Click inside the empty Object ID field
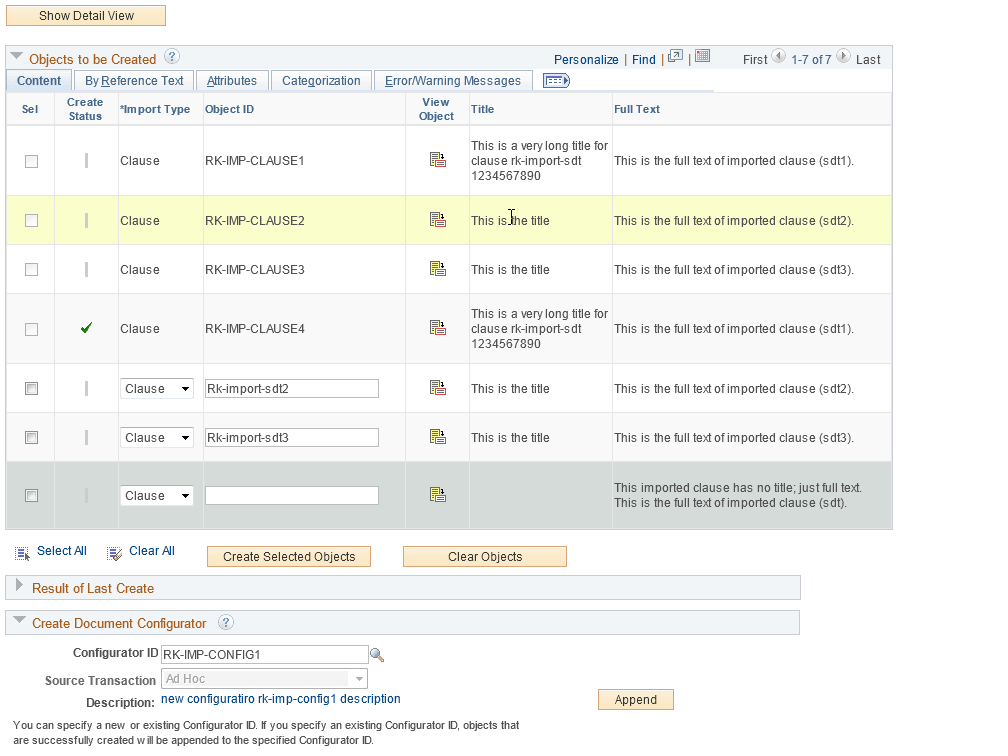Screen dimensions: 1008x756 coord(291,495)
